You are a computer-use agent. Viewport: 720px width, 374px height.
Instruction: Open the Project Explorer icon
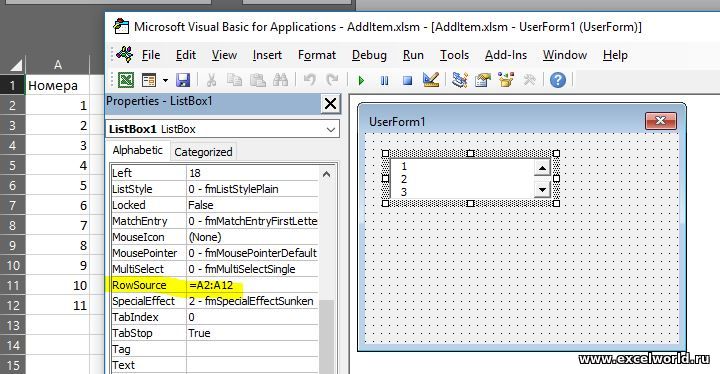[459, 80]
